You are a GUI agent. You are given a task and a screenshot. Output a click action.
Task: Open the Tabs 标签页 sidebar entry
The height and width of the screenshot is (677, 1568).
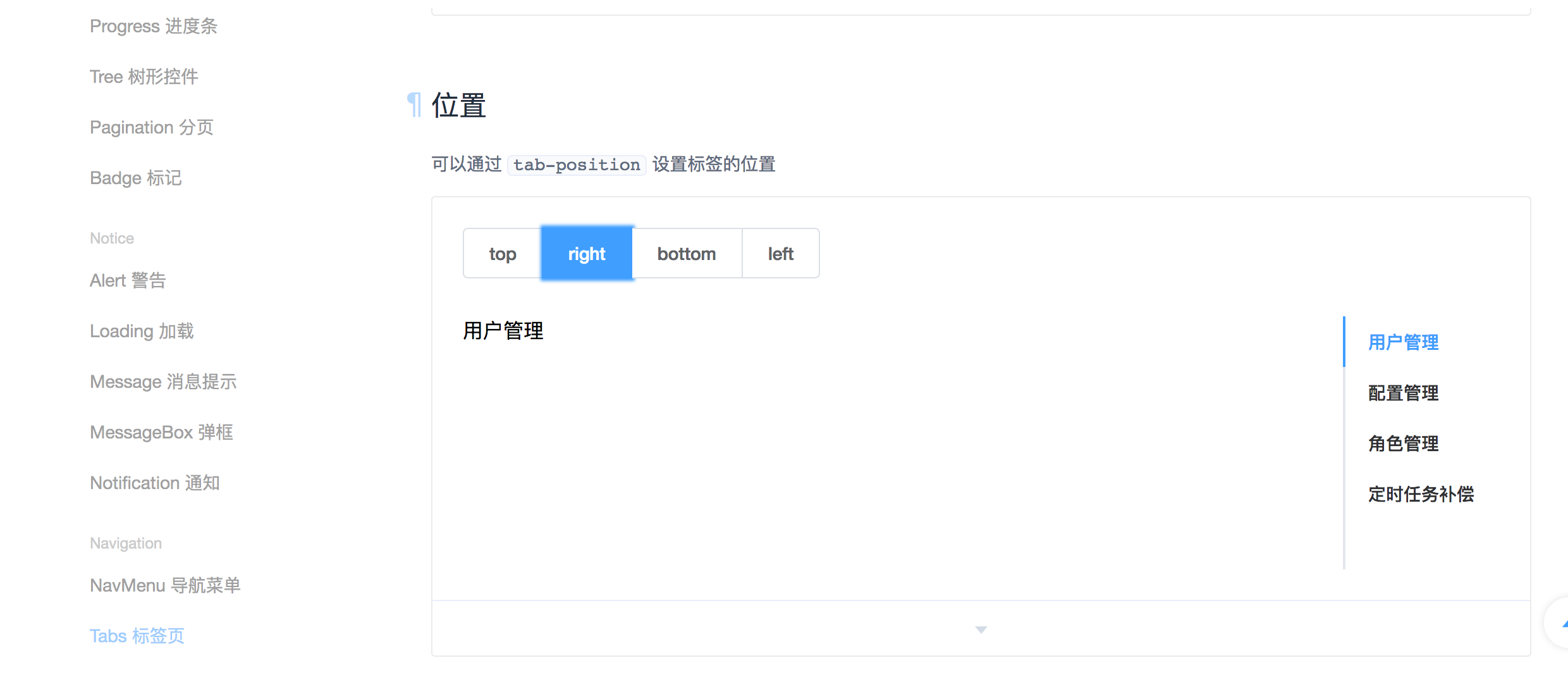137,635
